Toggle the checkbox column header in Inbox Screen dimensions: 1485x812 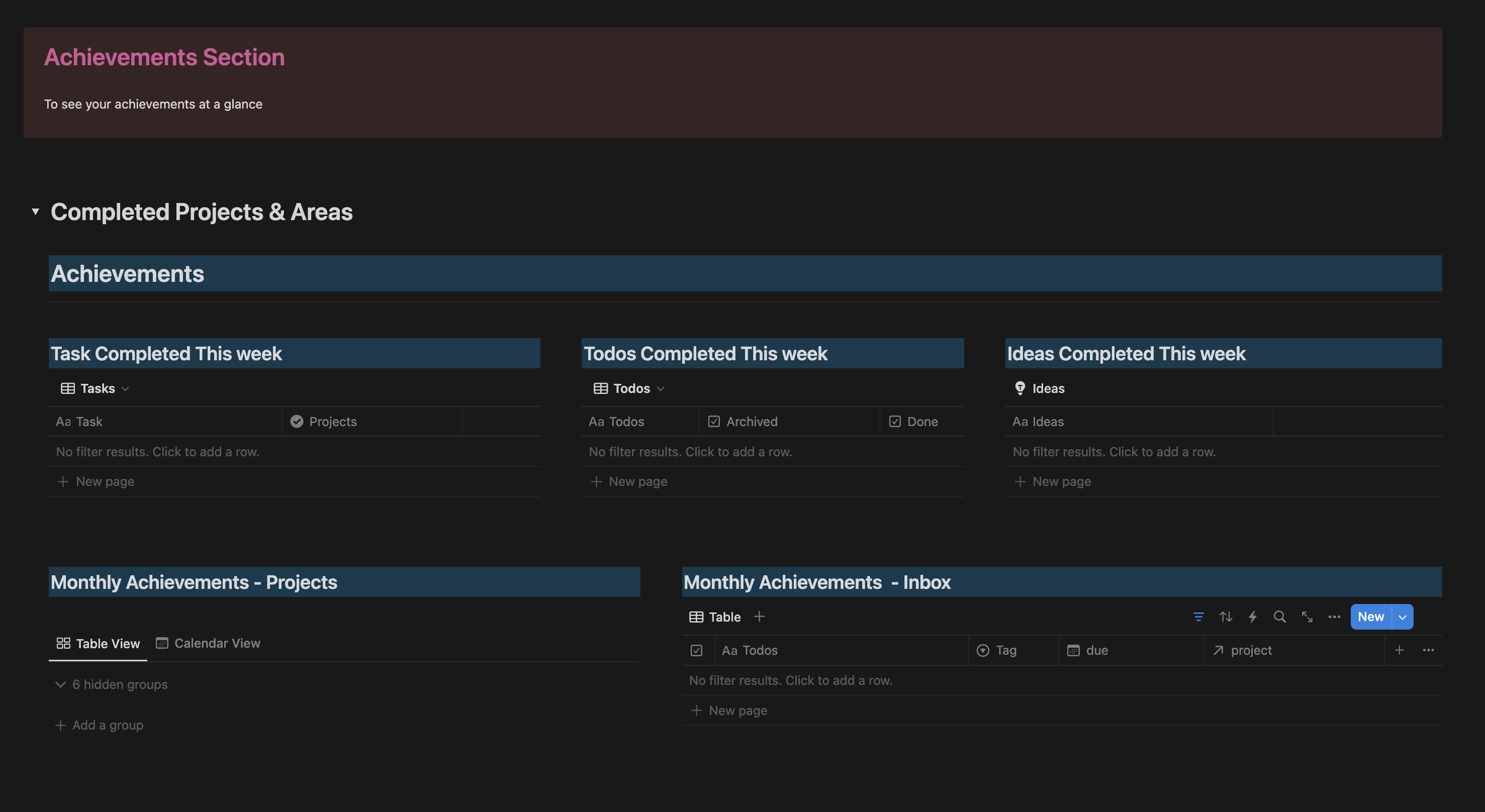coord(696,650)
